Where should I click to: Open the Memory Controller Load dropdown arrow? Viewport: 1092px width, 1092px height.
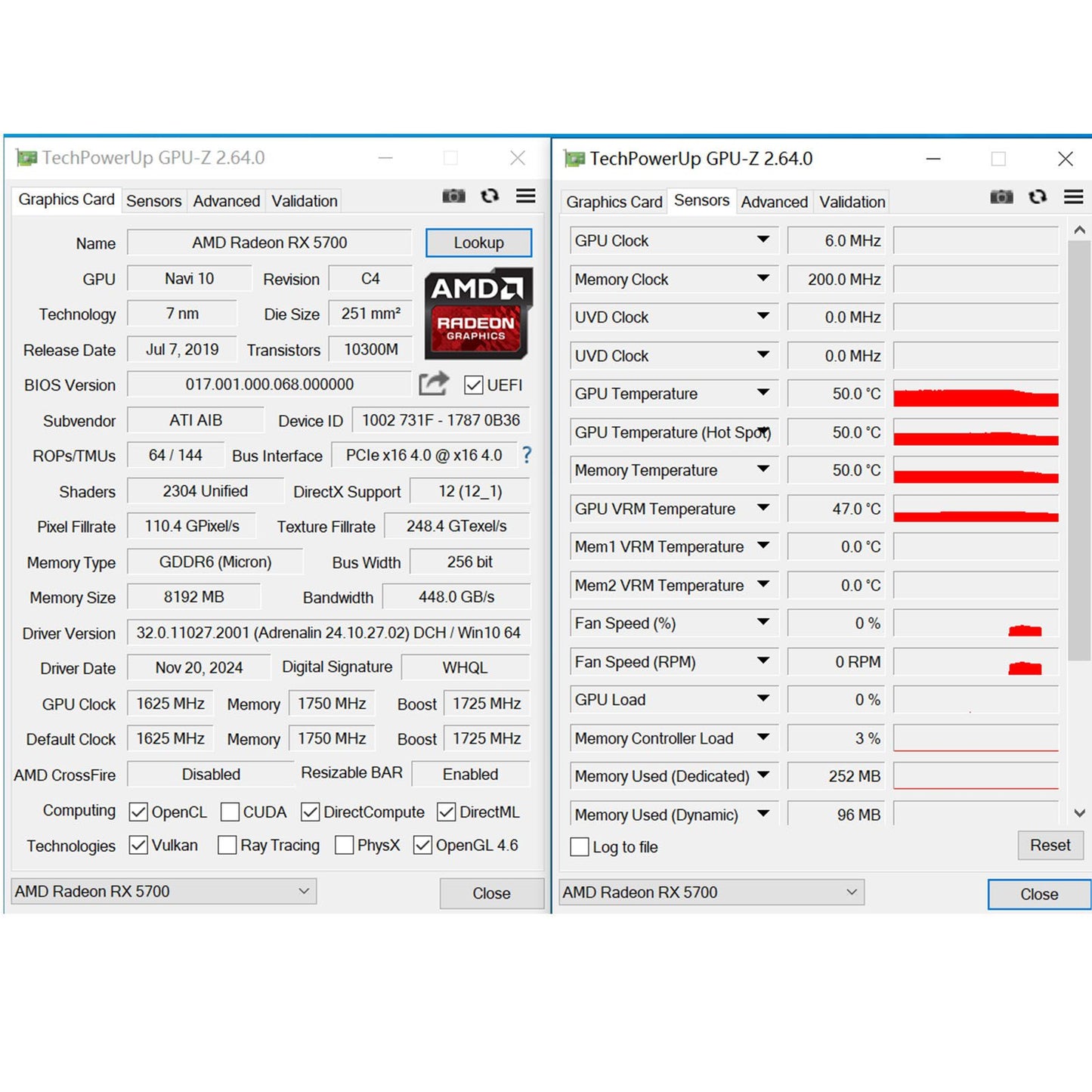point(763,737)
